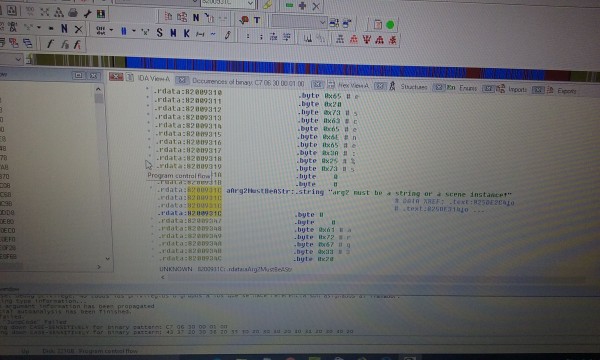The height and width of the screenshot is (360, 600).
Task: Click the printer icon in toolbar
Action: click(x=73, y=13)
